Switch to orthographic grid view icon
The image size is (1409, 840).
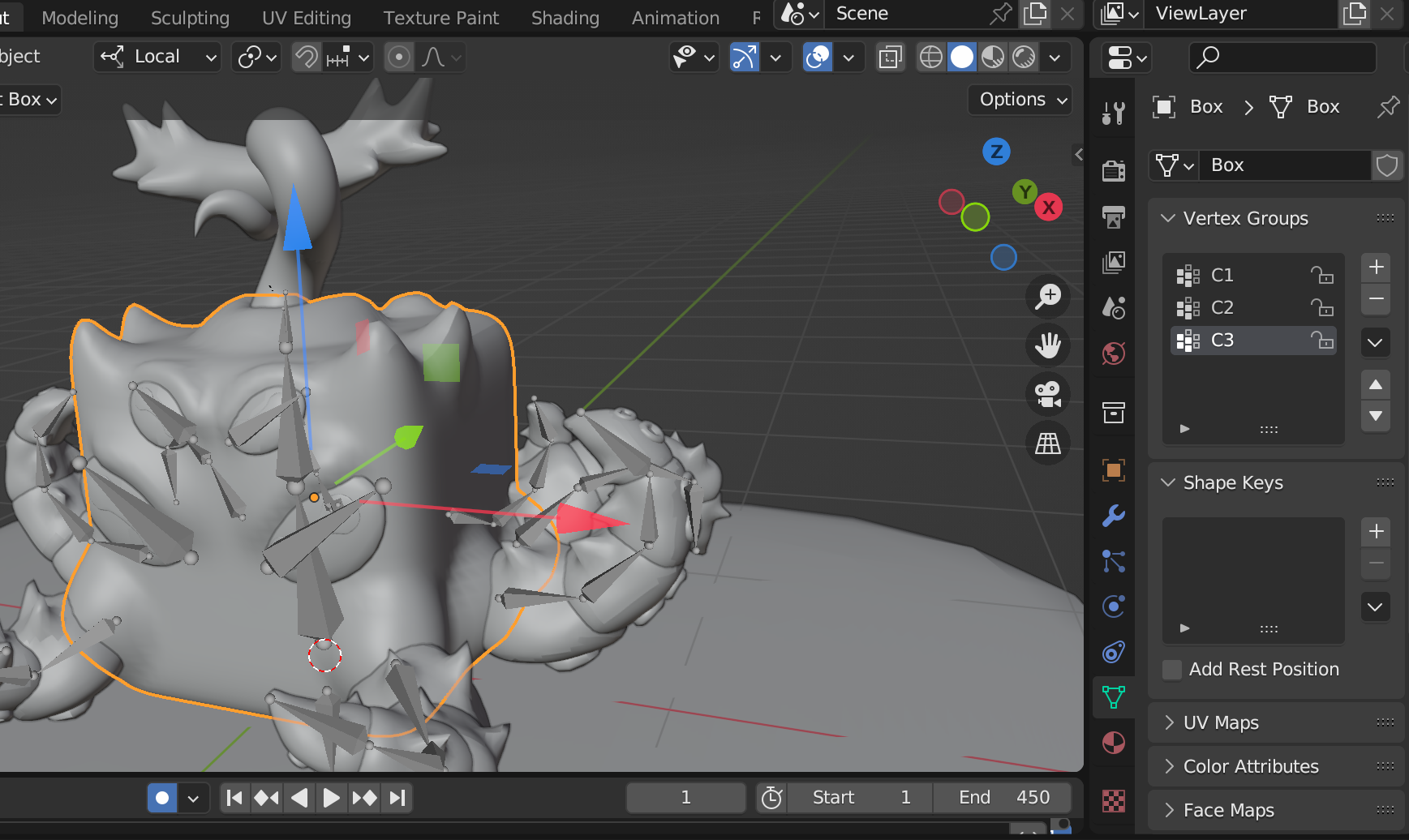pyautogui.click(x=1048, y=444)
